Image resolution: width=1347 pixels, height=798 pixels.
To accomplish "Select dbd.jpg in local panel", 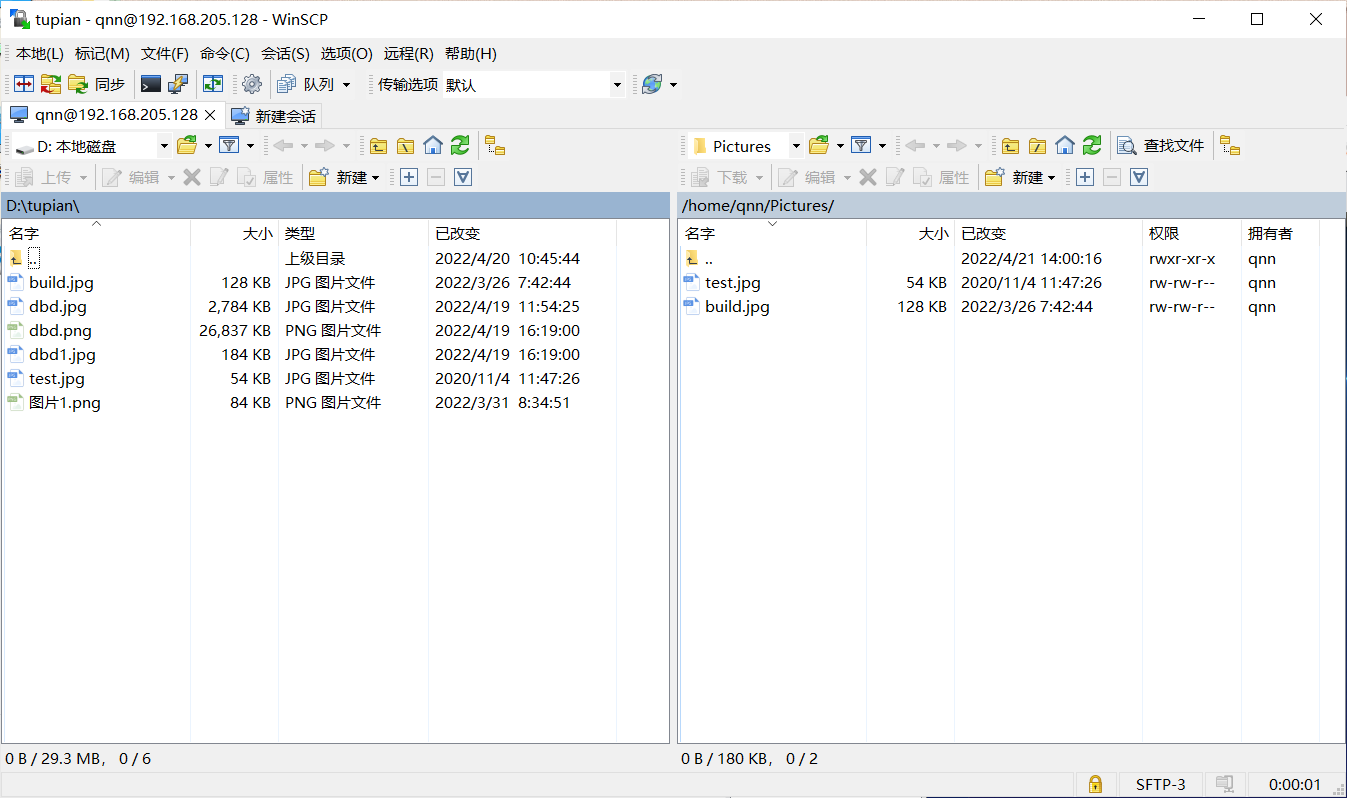I will click(x=58, y=307).
